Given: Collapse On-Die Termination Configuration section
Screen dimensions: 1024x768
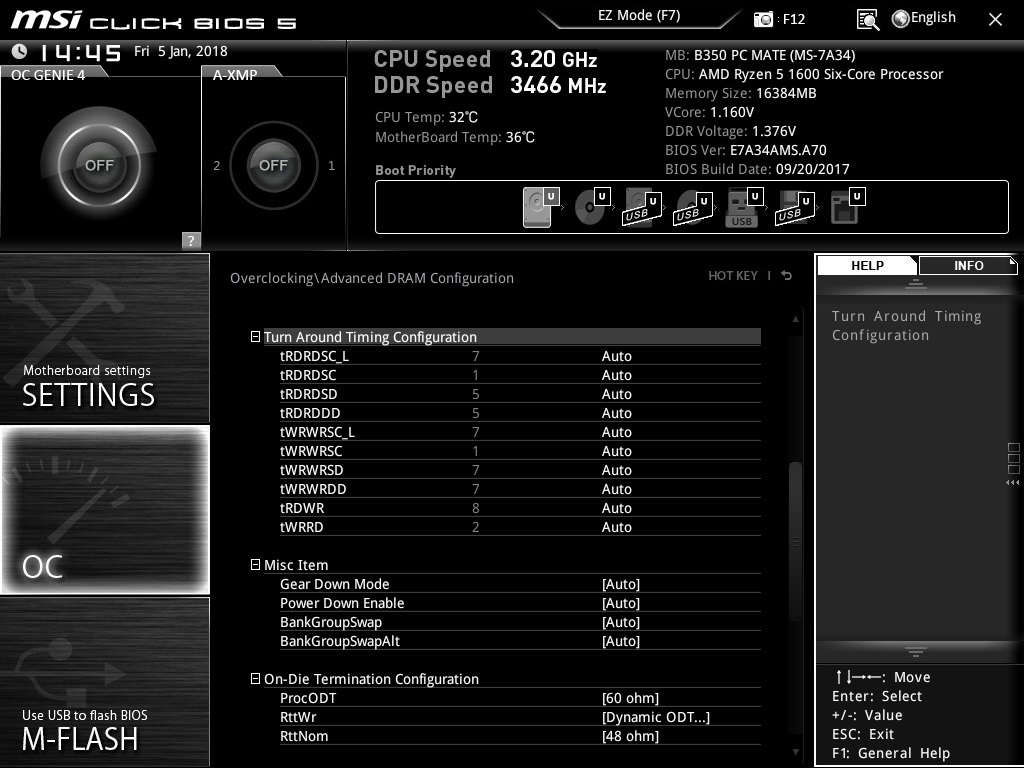Looking at the screenshot, I should pos(255,679).
